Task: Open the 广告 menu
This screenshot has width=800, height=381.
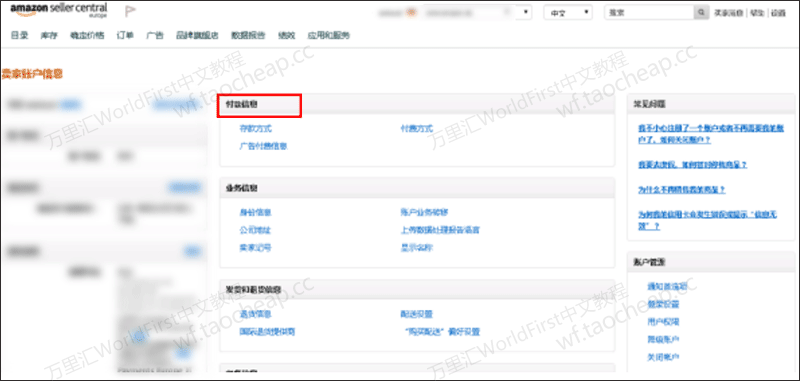Action: click(x=155, y=35)
